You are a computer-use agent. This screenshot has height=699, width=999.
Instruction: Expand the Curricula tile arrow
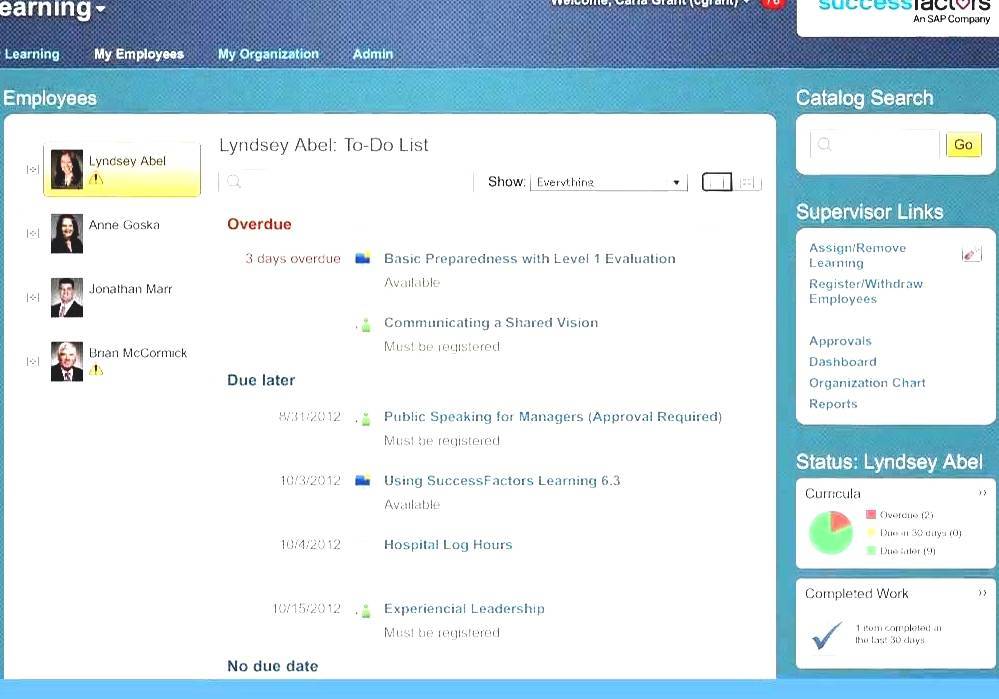982,493
